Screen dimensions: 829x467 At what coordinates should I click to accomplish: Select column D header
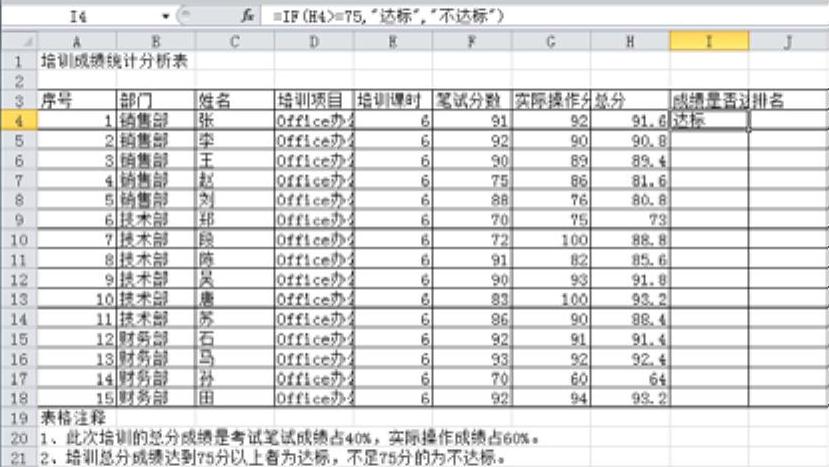click(x=314, y=41)
